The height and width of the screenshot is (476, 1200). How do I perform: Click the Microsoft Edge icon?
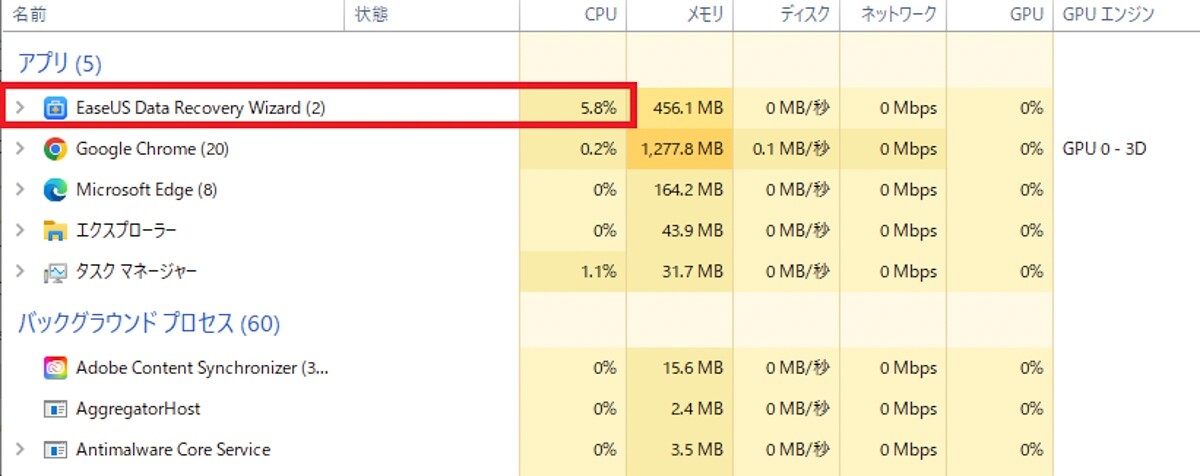[55, 190]
